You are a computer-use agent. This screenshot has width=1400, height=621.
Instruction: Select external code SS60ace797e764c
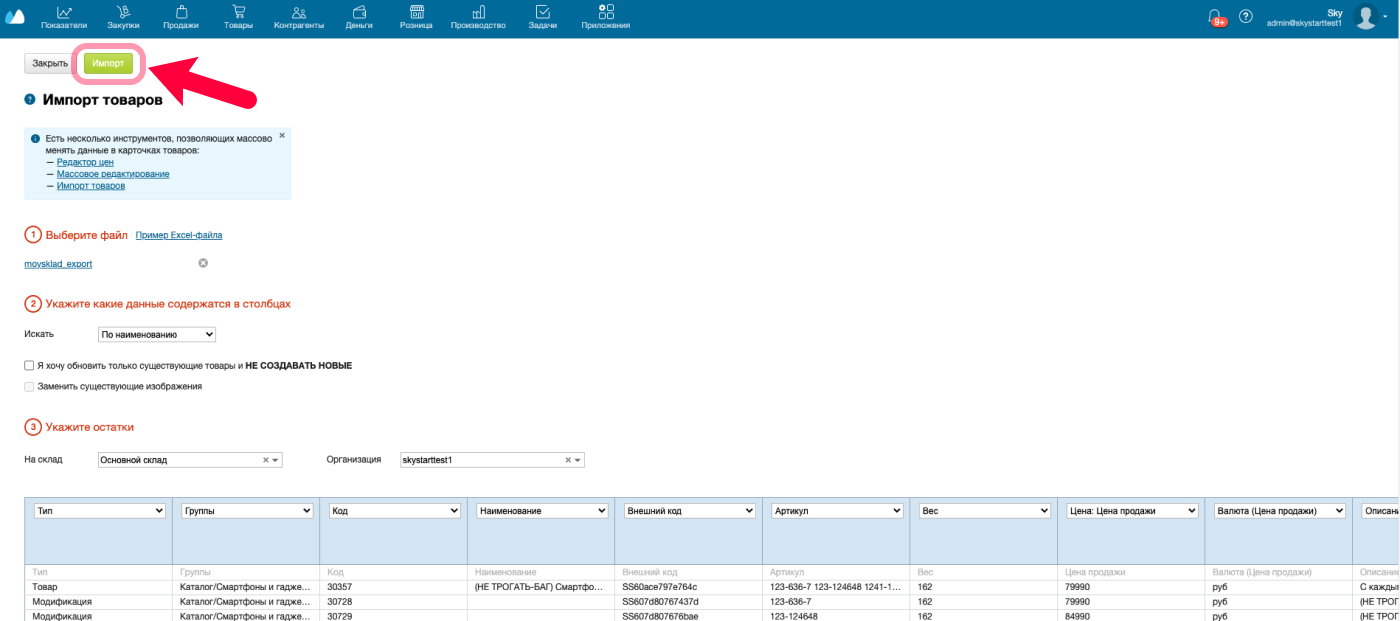pos(688,587)
